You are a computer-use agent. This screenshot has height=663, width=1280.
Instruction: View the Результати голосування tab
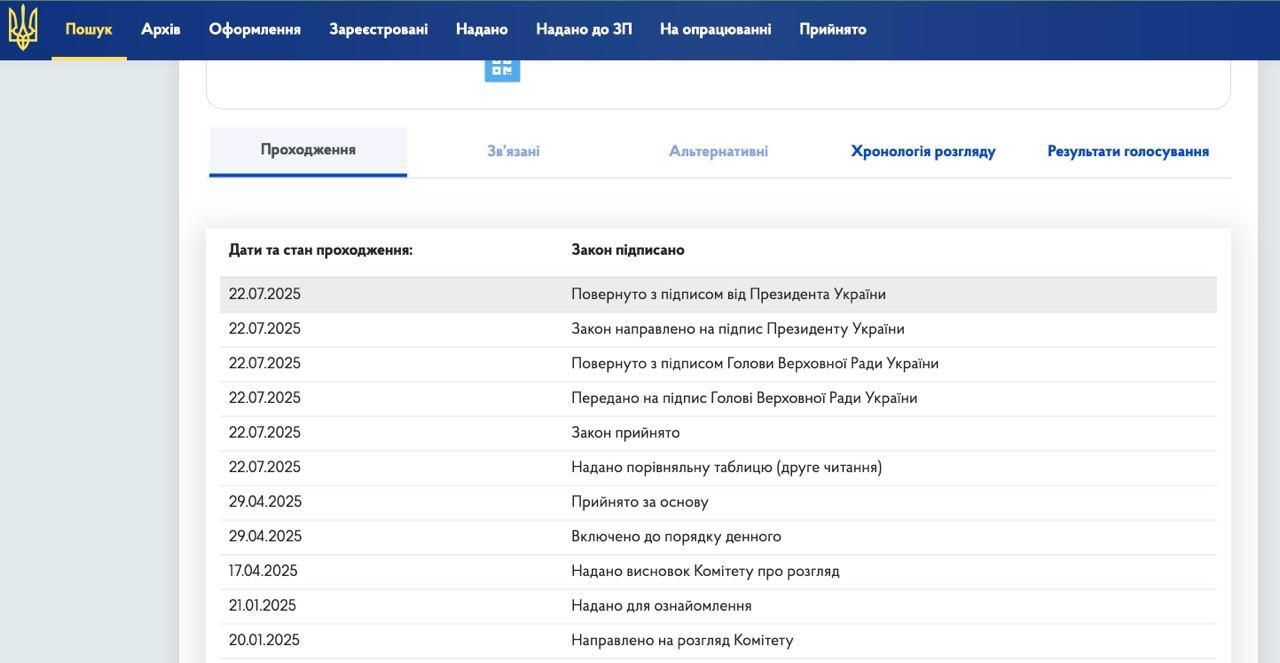1128,151
